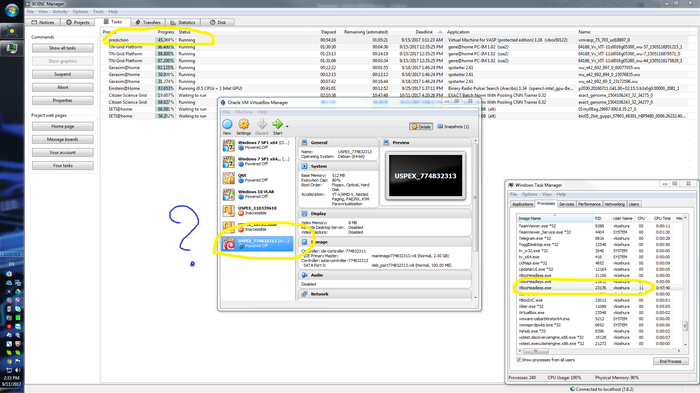This screenshot has height=393, width=700.
Task: Switch to Task Manager Applications tab
Action: [x=522, y=204]
